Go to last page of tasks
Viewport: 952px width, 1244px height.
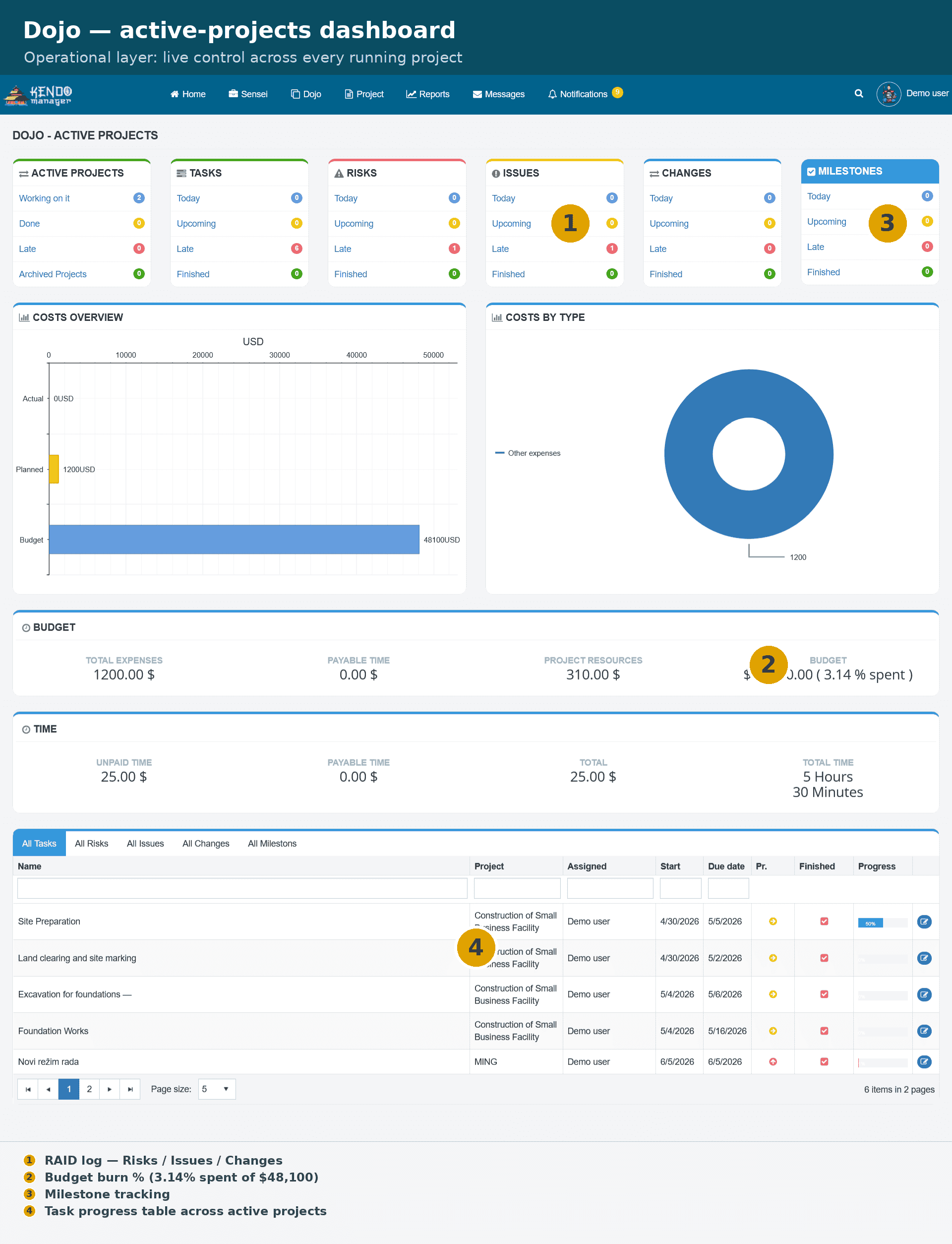[130, 1089]
